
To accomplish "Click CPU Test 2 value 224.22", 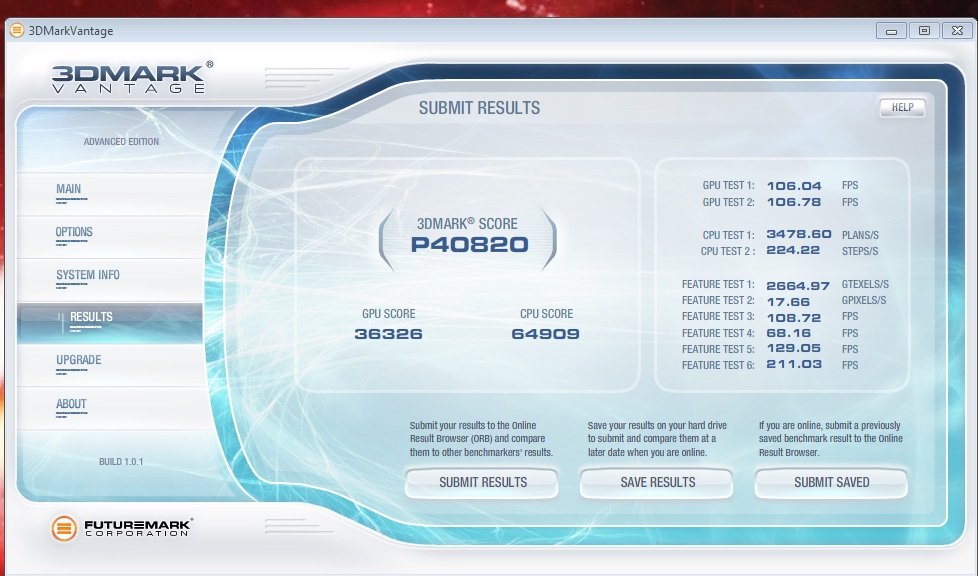I will [x=793, y=250].
